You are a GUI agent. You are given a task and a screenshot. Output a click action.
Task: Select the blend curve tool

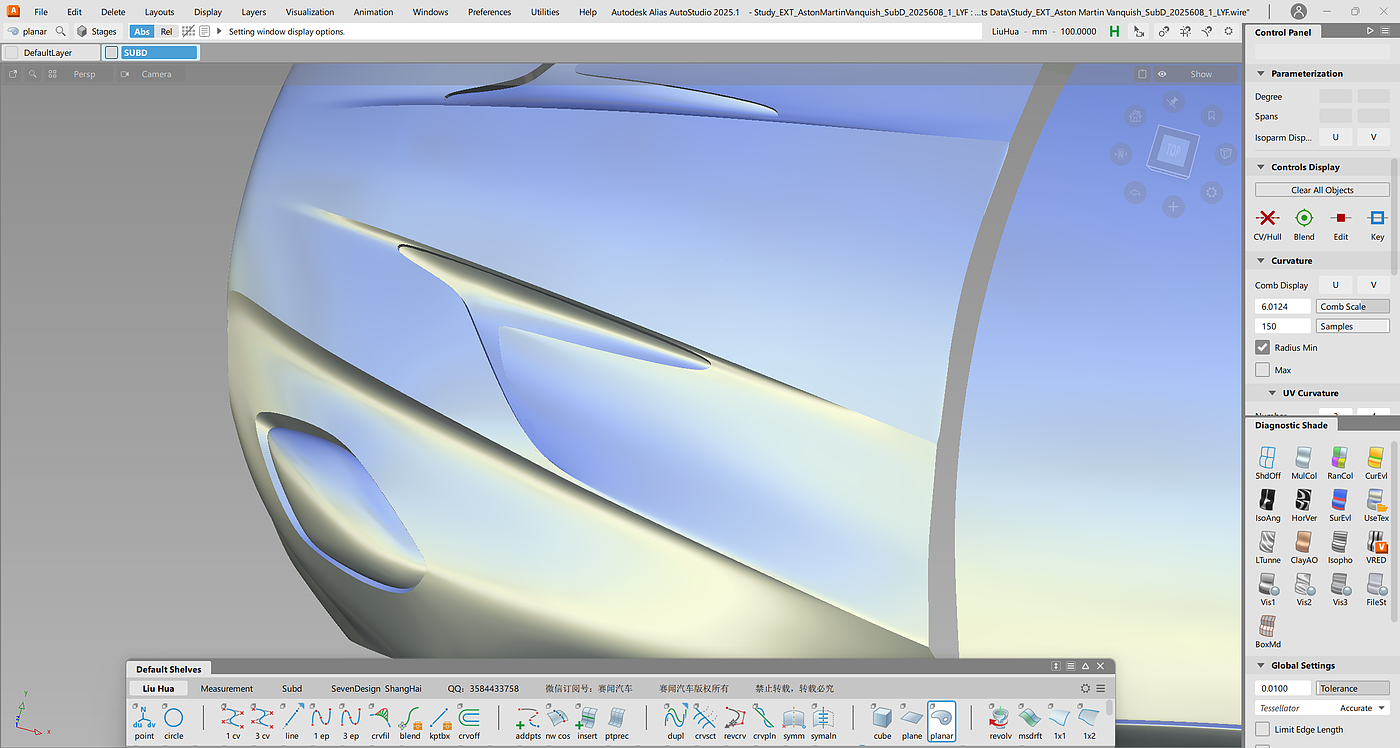point(410,719)
